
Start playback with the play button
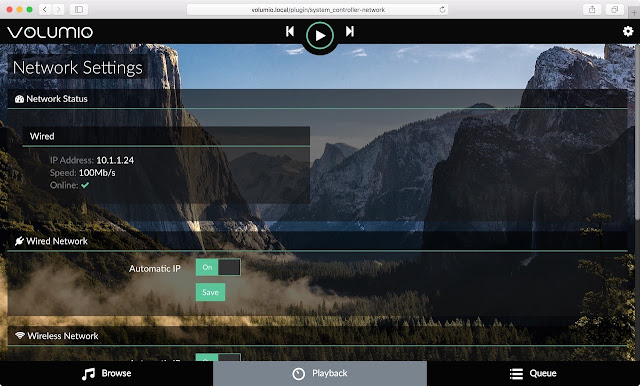point(320,35)
